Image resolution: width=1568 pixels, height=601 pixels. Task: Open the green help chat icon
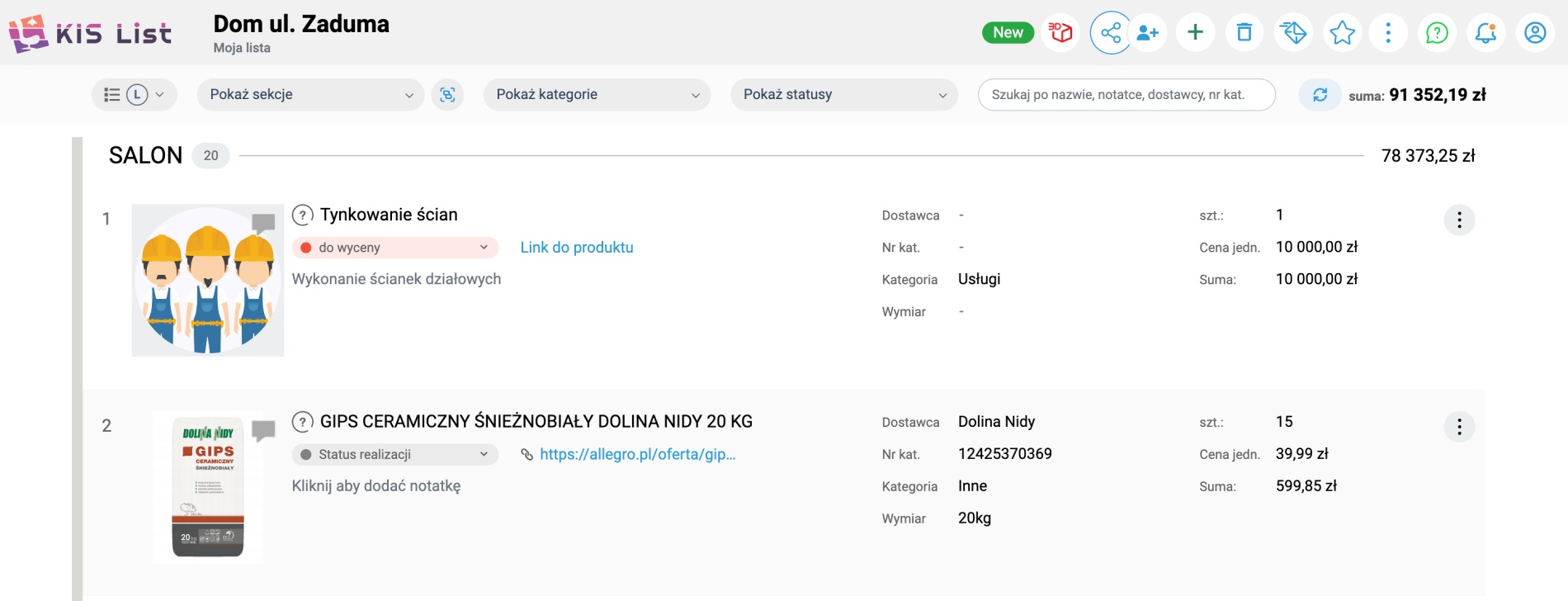pyautogui.click(x=1437, y=33)
